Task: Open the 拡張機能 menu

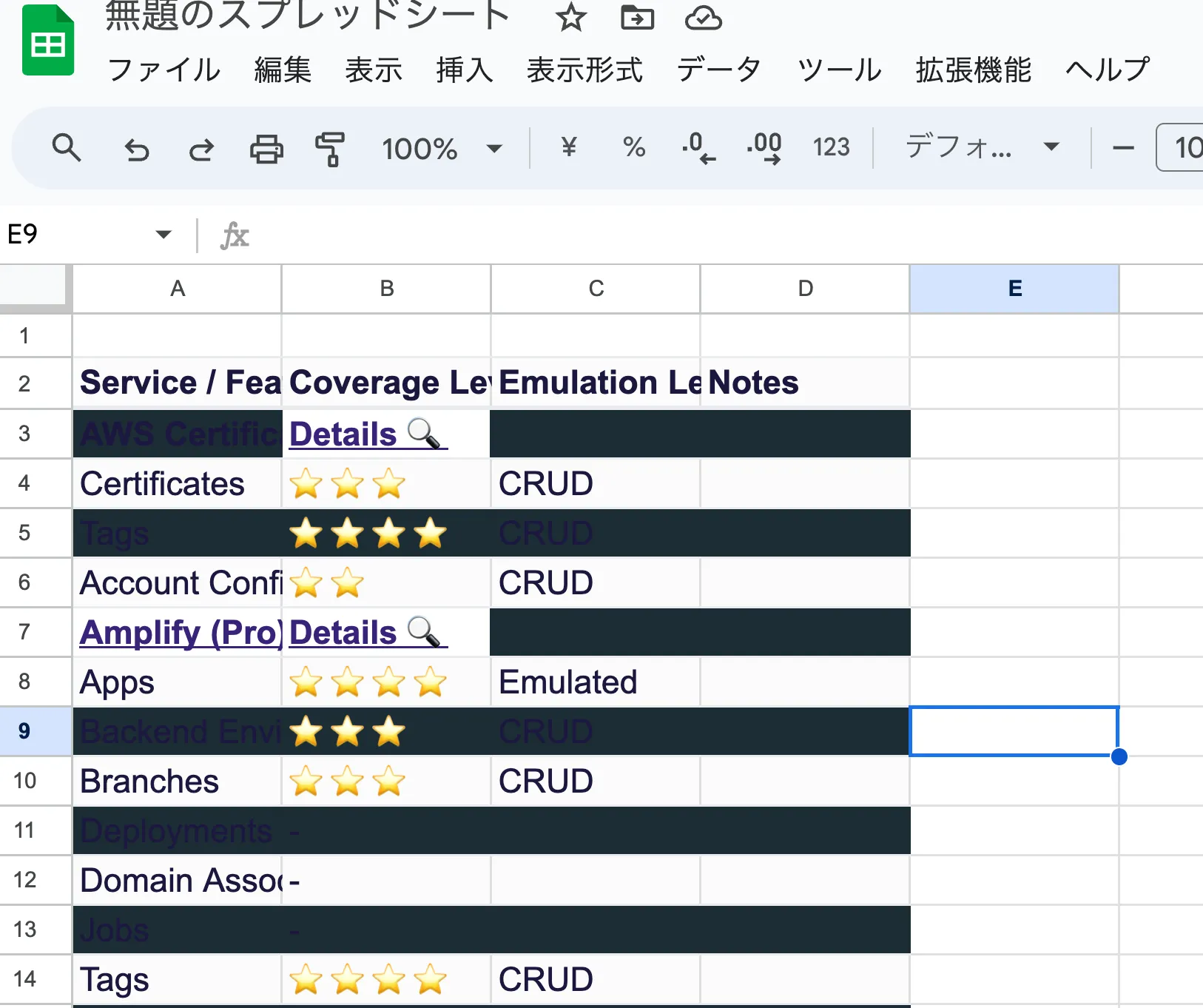Action: (974, 70)
